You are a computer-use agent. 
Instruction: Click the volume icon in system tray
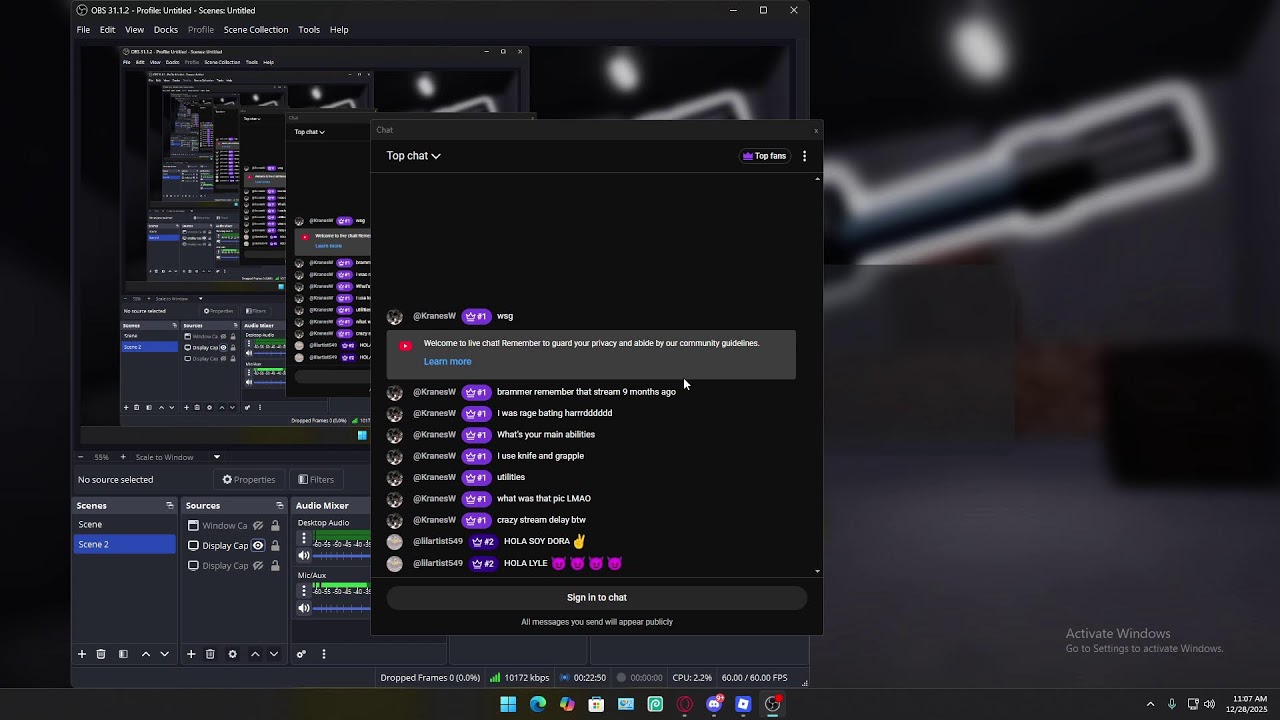(x=1209, y=704)
